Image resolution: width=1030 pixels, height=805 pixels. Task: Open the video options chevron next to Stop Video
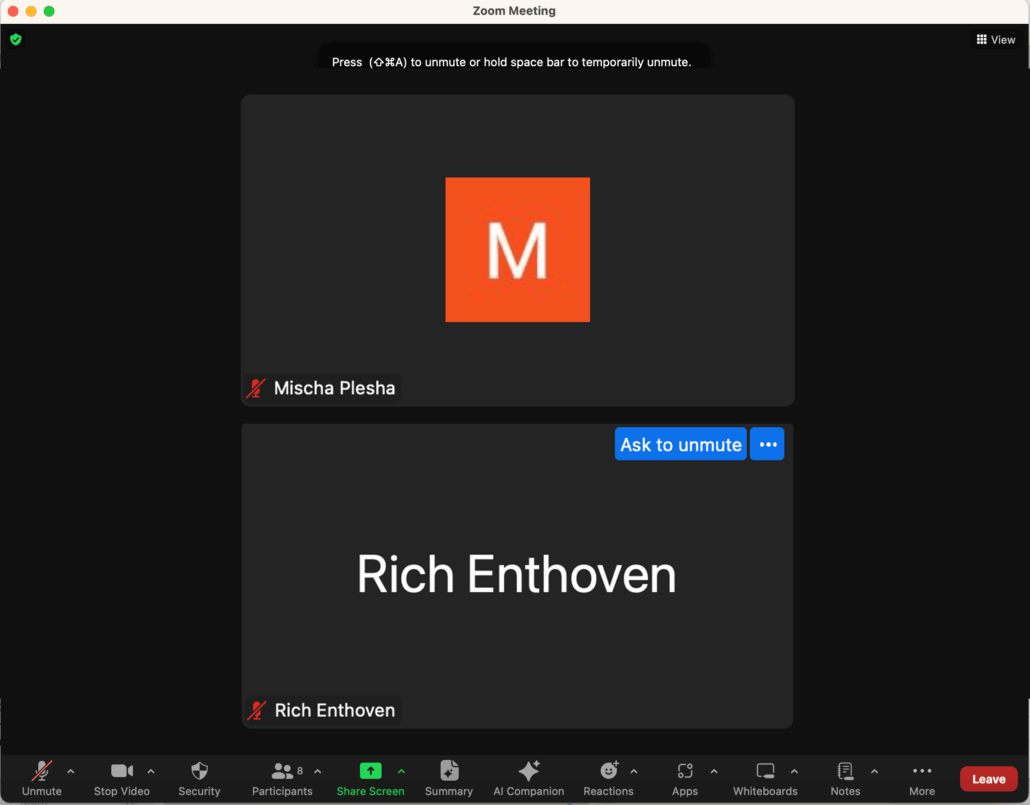tap(152, 771)
